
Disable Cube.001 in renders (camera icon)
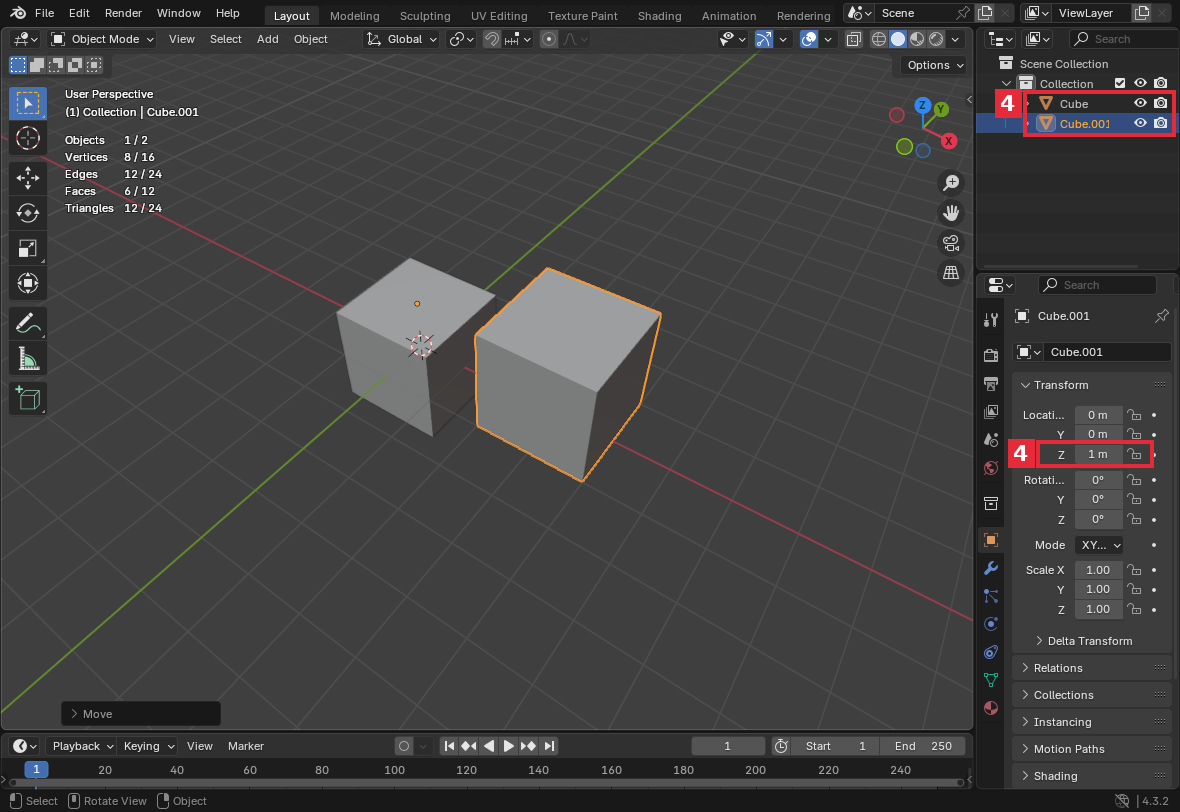pyautogui.click(x=1160, y=123)
